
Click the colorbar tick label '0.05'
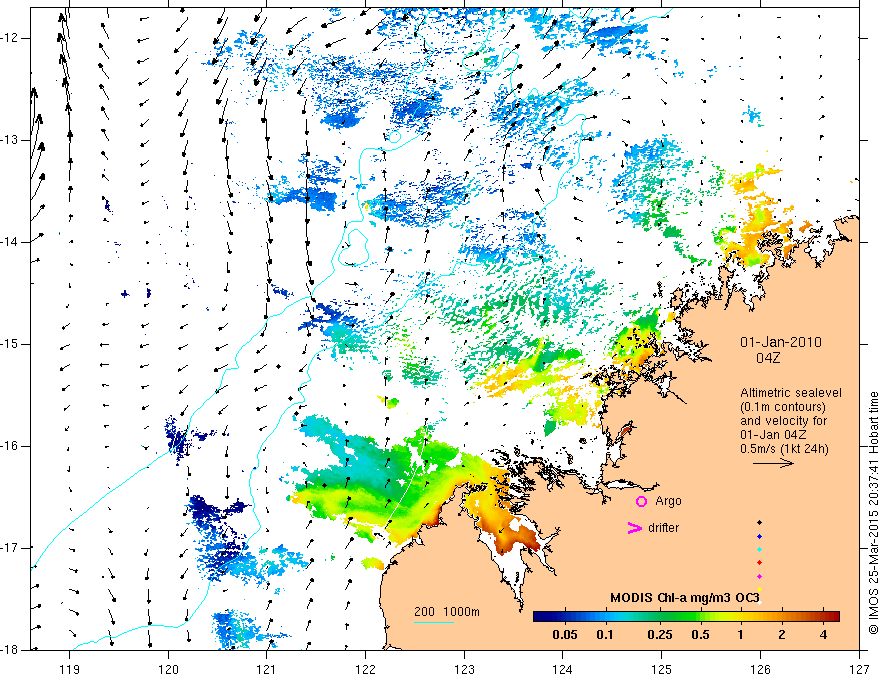pyautogui.click(x=565, y=635)
